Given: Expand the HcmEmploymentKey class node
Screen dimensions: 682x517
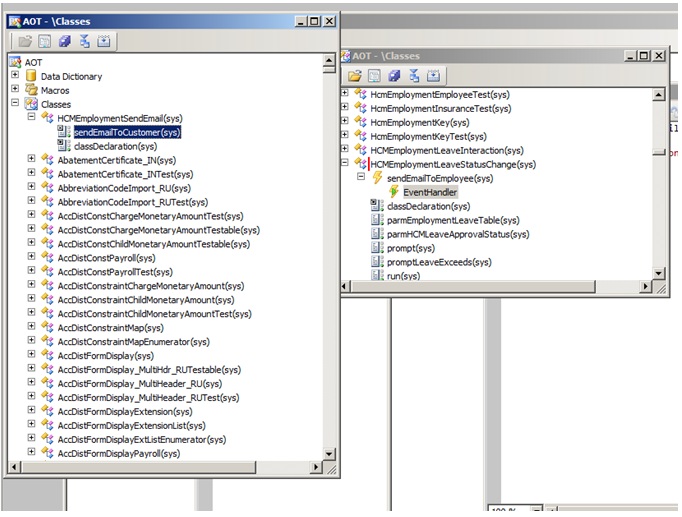Looking at the screenshot, I should click(345, 122).
